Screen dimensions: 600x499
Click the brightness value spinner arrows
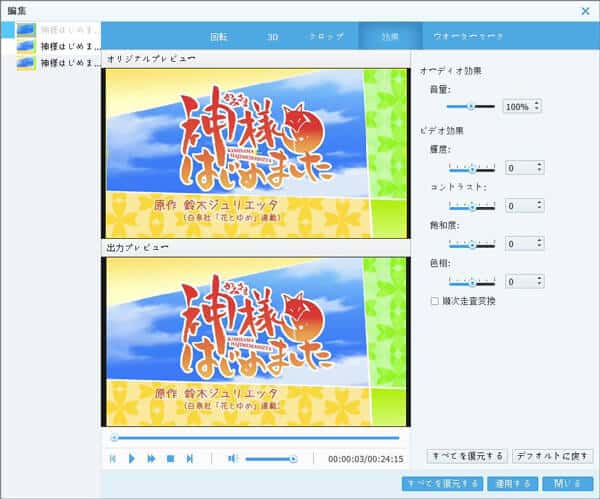tap(537, 168)
